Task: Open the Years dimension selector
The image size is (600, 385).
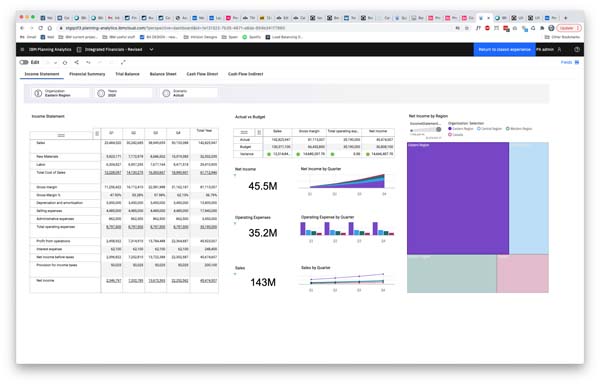Action: 124,93
